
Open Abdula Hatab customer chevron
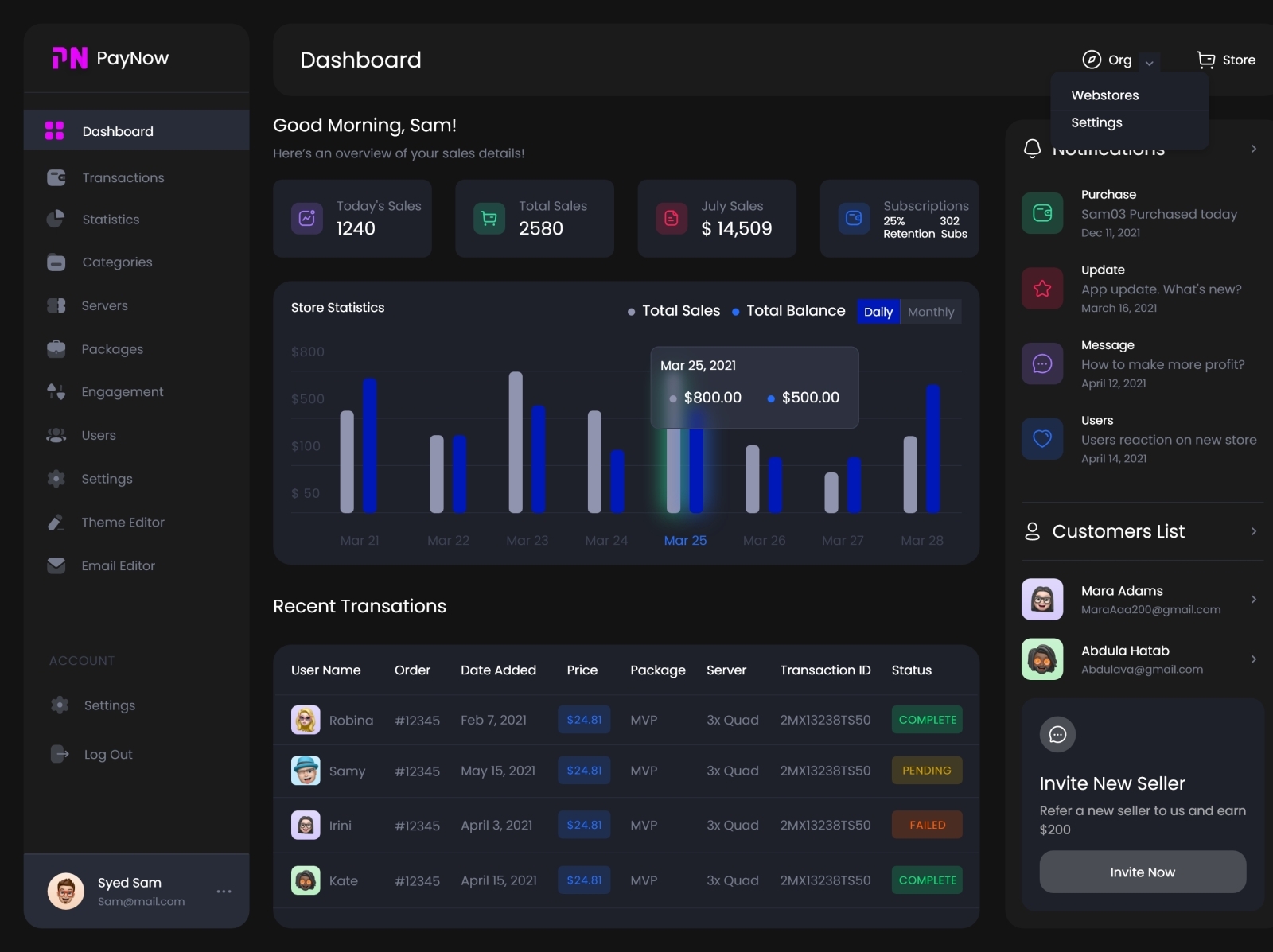[x=1254, y=659]
